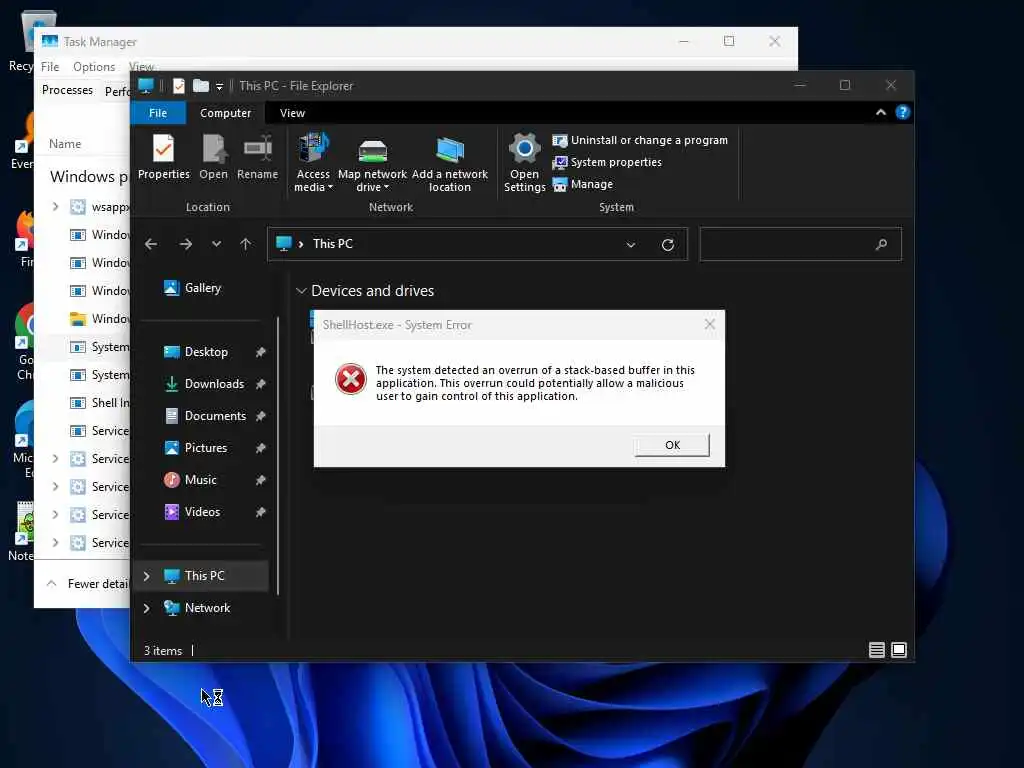Open System properties from the ribbon

tap(607, 162)
